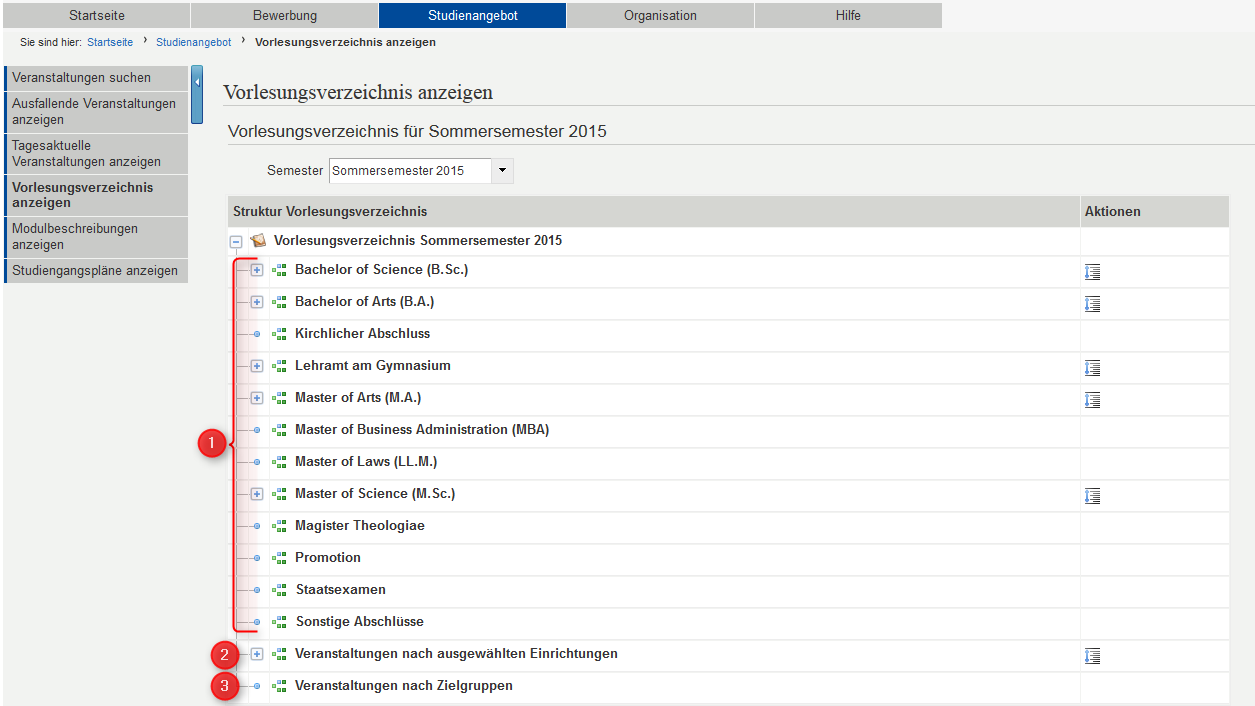Image resolution: width=1255 pixels, height=706 pixels.
Task: Click the action icon for Veranstaltungen nach ausgewählten Einrichtungen
Action: click(x=1092, y=656)
